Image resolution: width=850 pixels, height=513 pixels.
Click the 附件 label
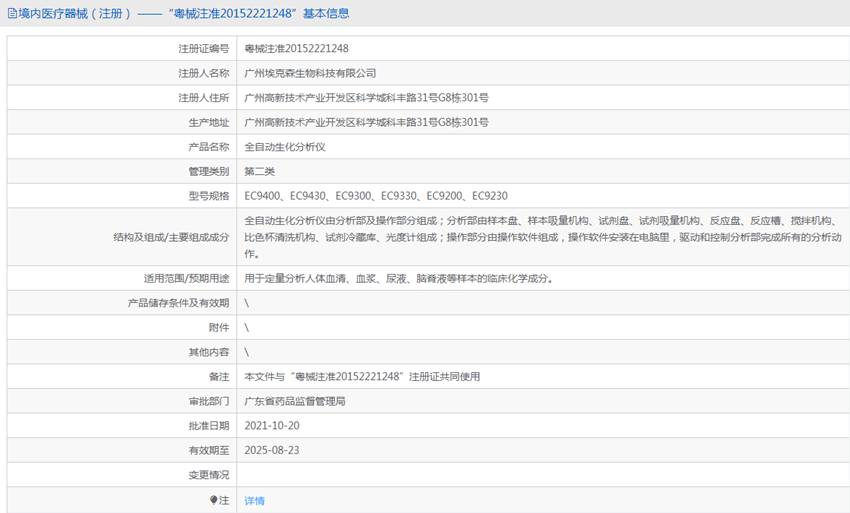pos(219,328)
